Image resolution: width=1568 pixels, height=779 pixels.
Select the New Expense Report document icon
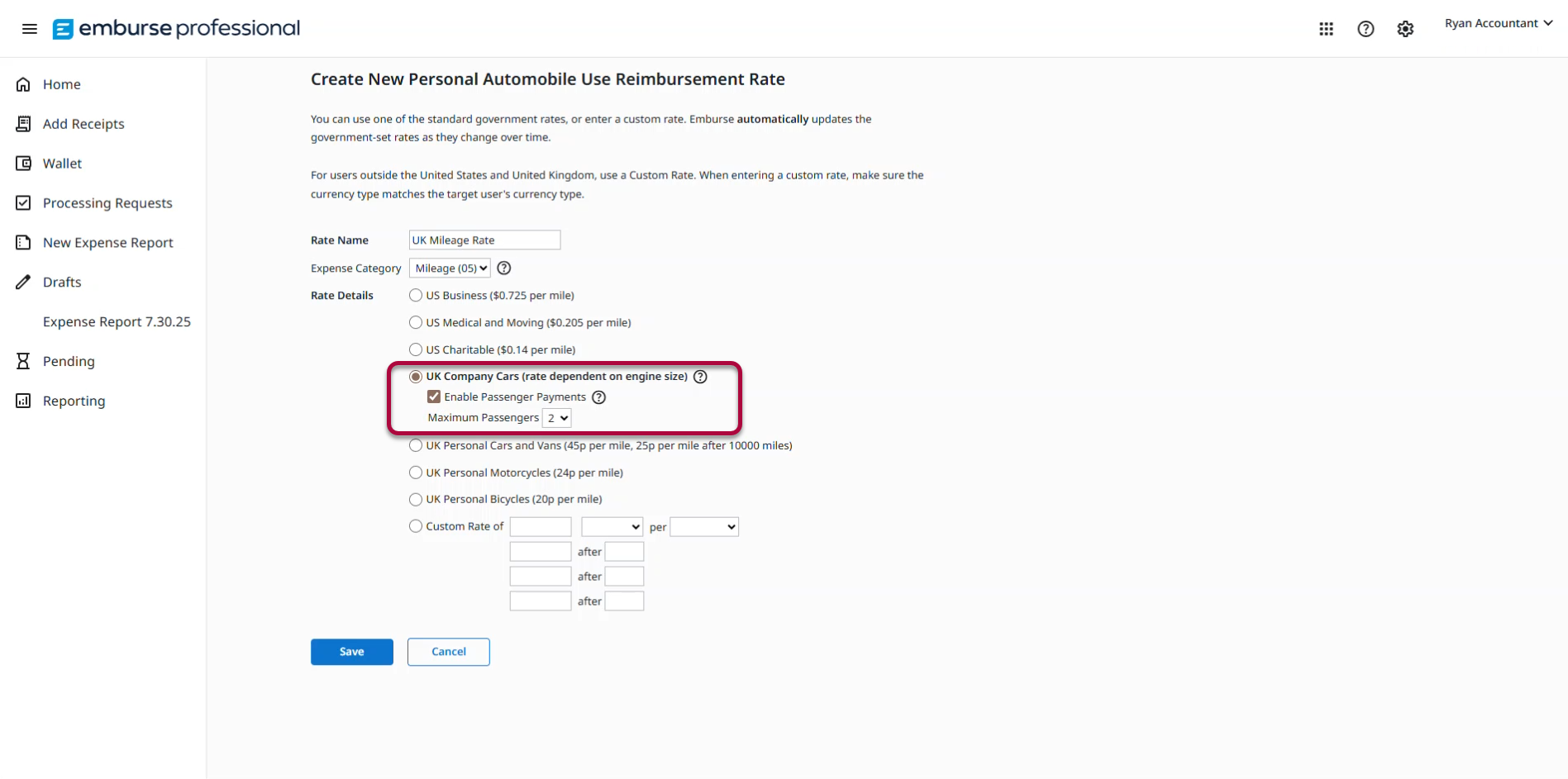pos(23,242)
